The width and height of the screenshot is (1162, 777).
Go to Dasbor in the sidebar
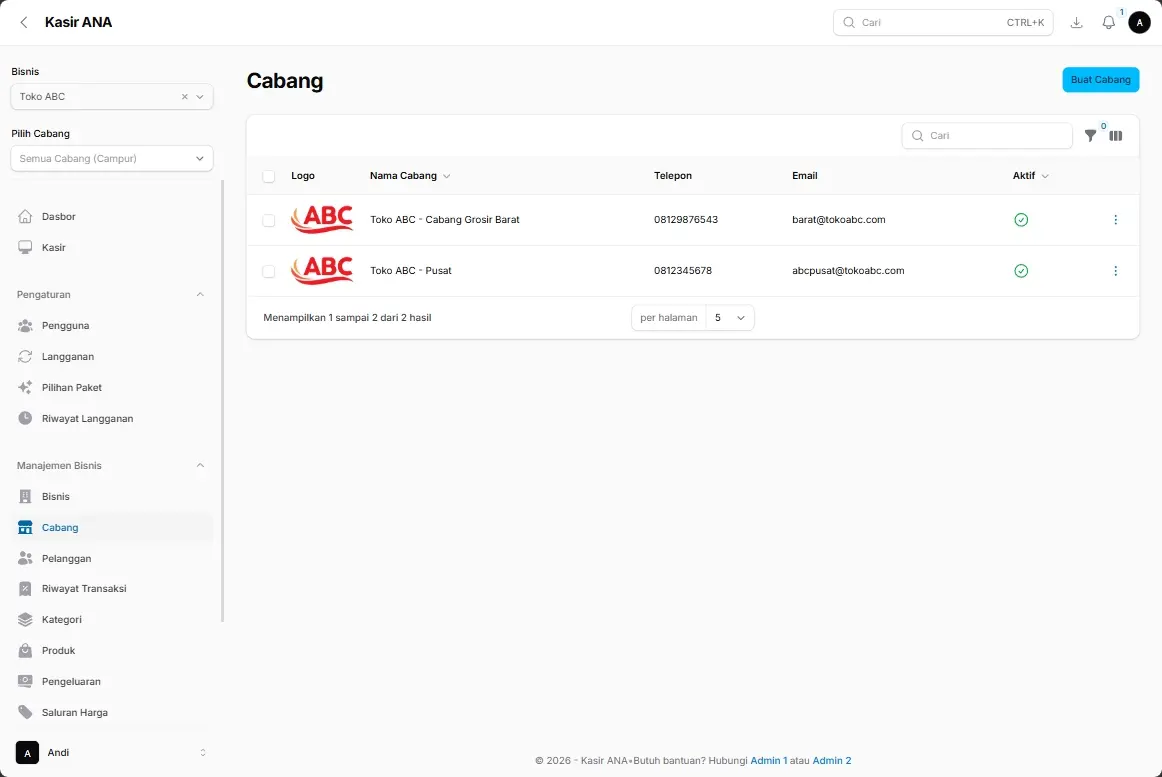tap(112, 216)
